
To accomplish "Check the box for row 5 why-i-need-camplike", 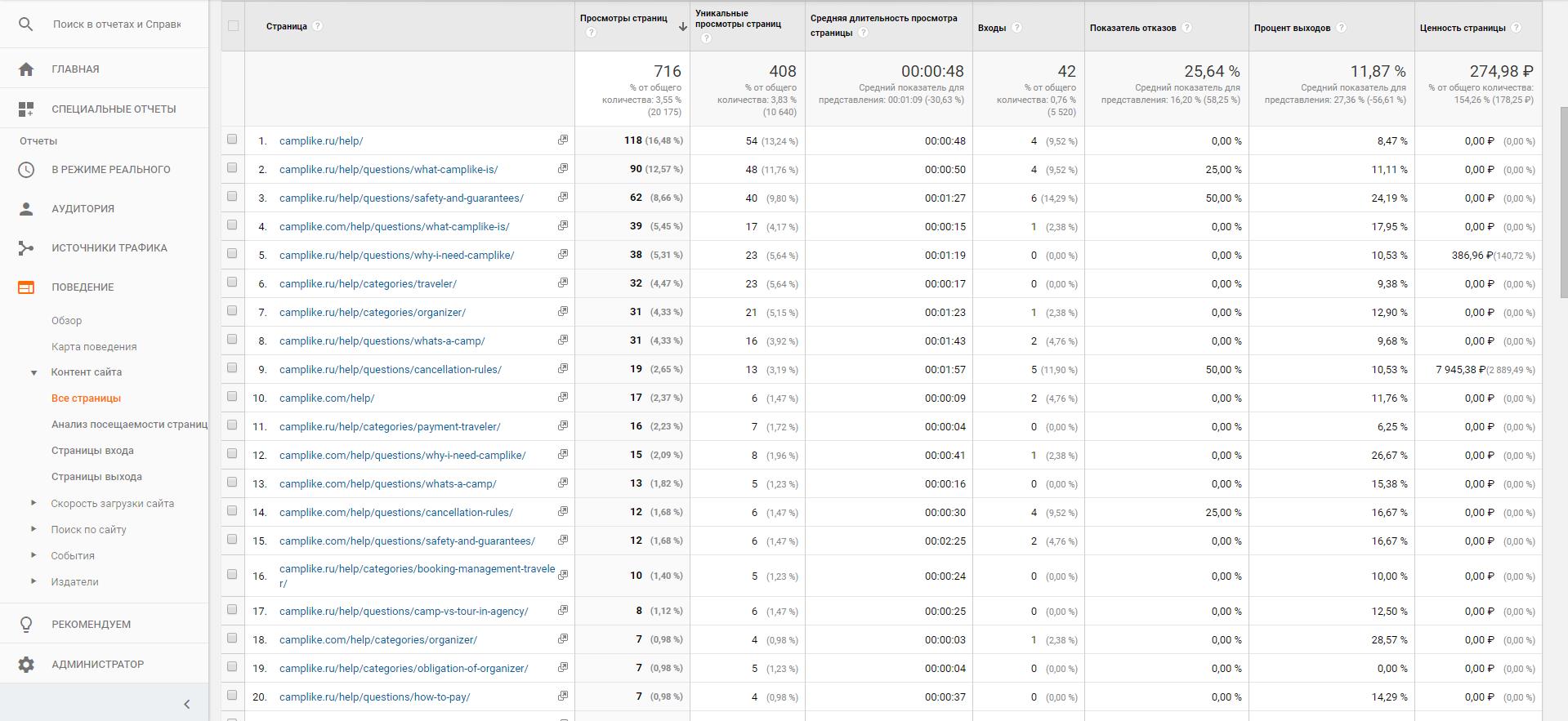I will pyautogui.click(x=233, y=254).
